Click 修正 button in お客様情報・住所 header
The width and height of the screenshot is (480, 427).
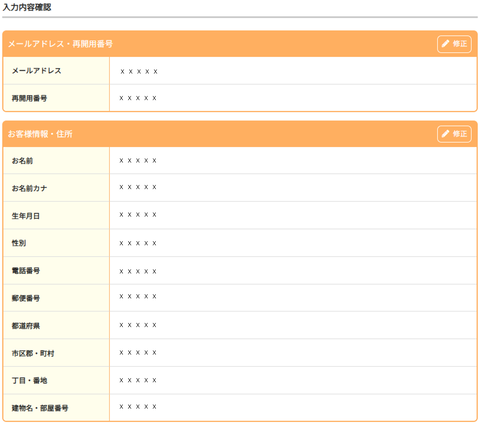tap(454, 134)
